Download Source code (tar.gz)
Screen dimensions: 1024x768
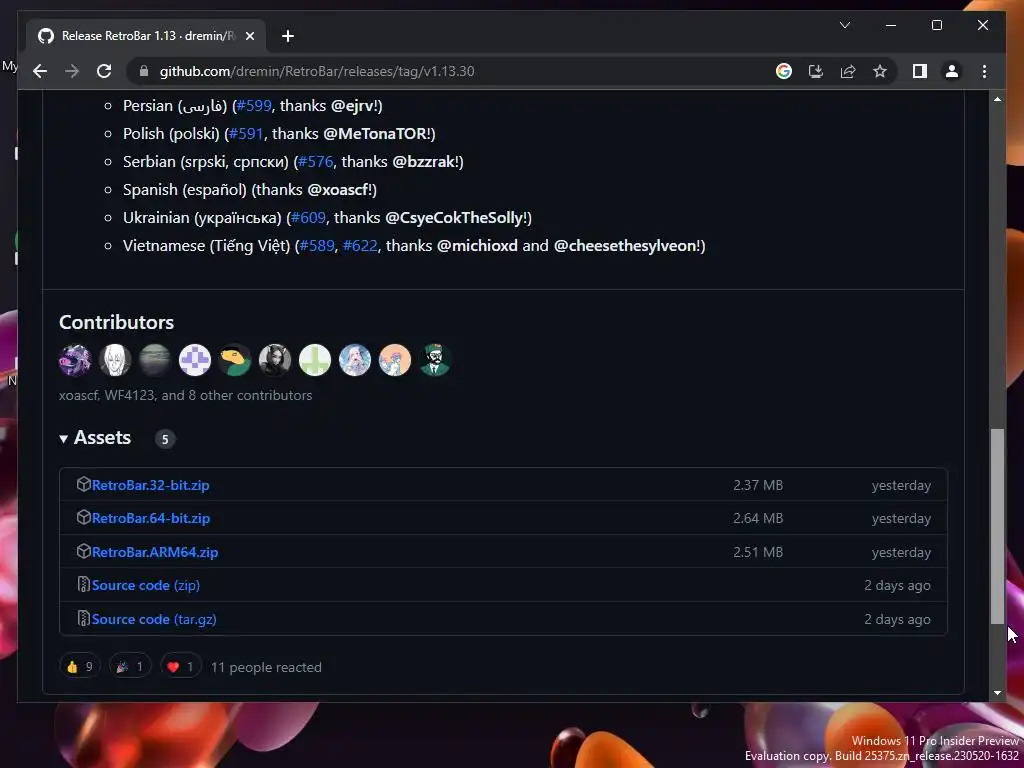(154, 619)
